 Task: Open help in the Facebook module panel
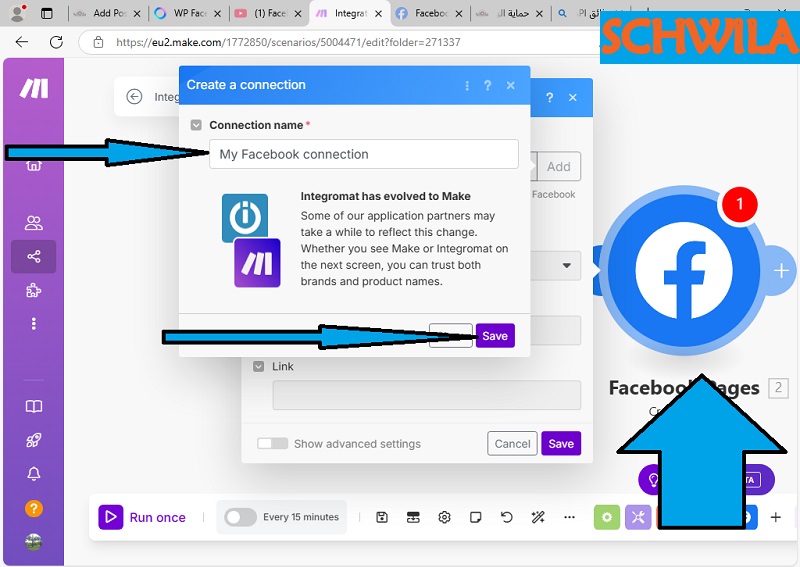tap(549, 97)
